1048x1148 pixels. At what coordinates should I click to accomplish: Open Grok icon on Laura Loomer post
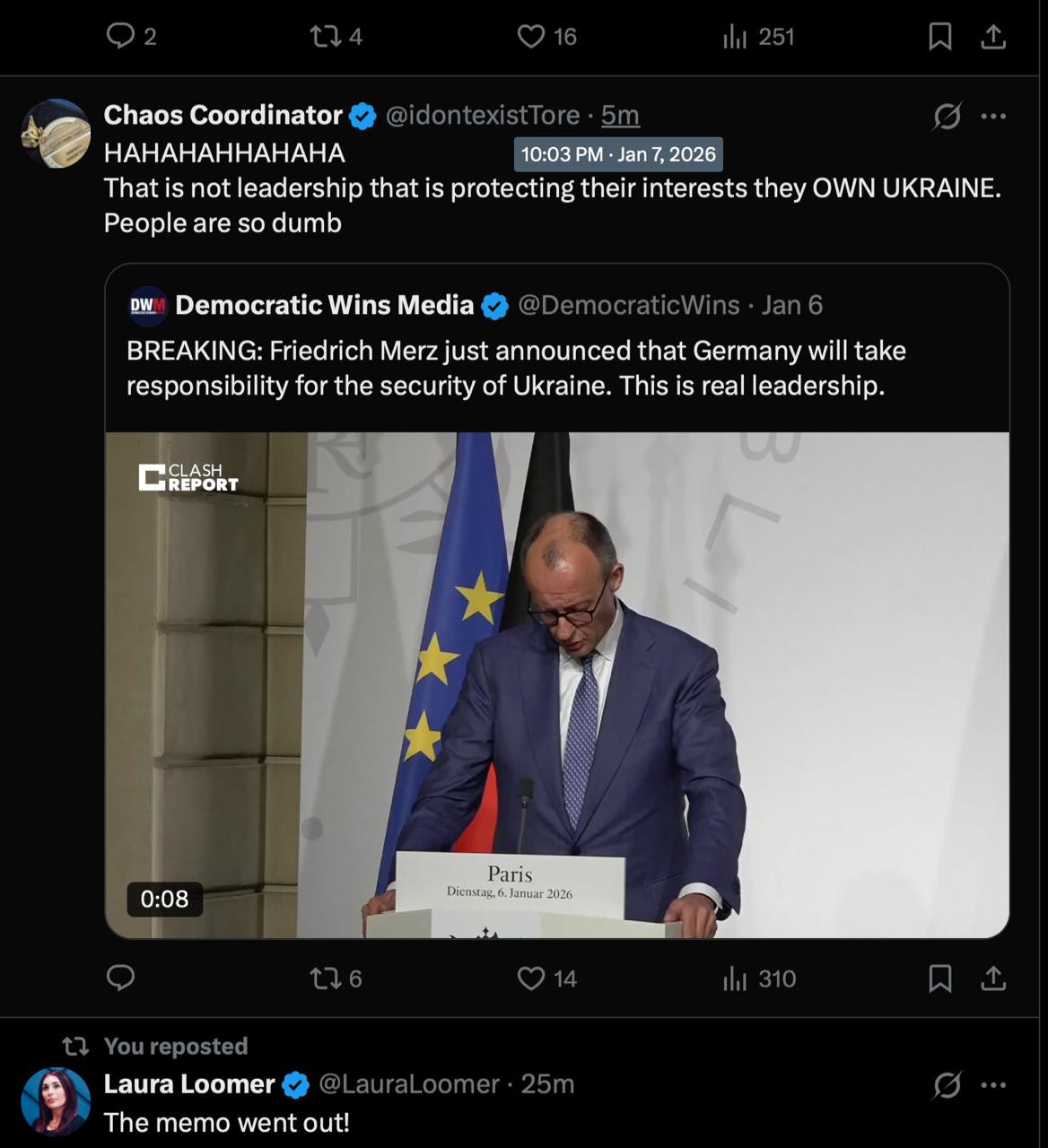point(947,1085)
